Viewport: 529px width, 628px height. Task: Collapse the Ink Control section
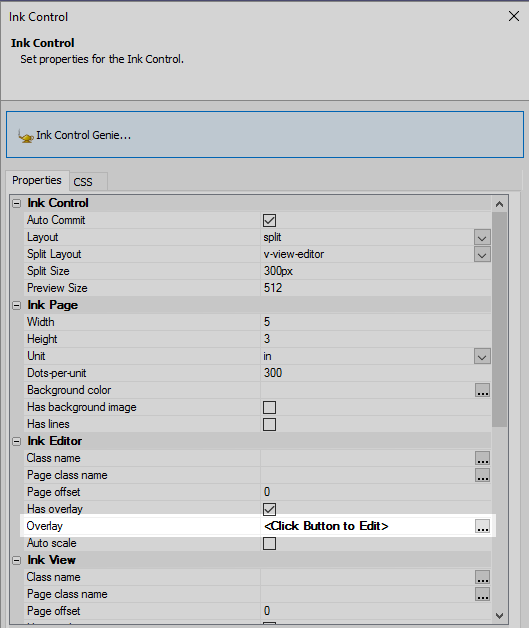[x=16, y=203]
